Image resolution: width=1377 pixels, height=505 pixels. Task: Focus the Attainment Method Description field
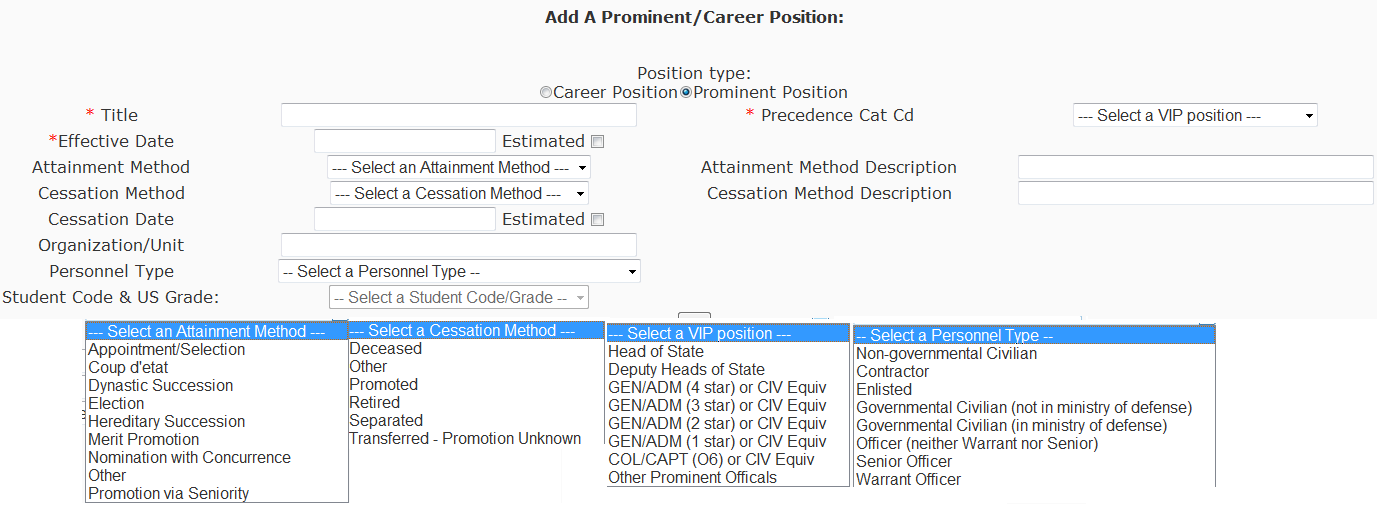[x=1195, y=168]
